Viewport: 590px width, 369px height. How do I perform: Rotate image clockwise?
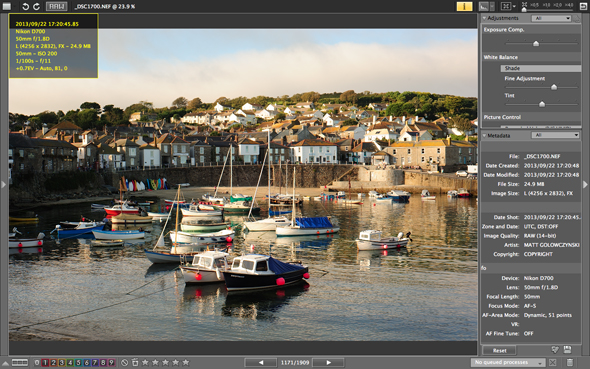coord(36,6)
